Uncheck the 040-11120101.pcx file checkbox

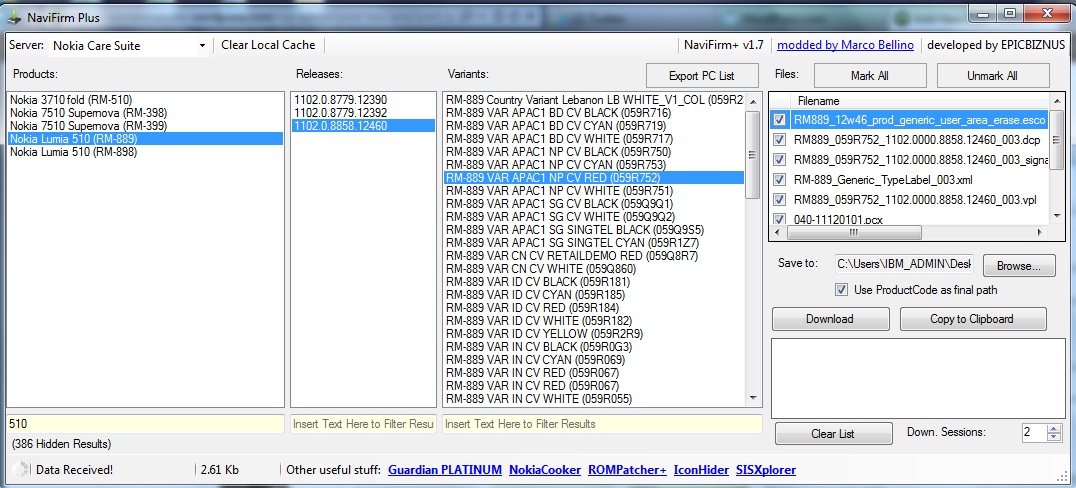click(x=780, y=219)
